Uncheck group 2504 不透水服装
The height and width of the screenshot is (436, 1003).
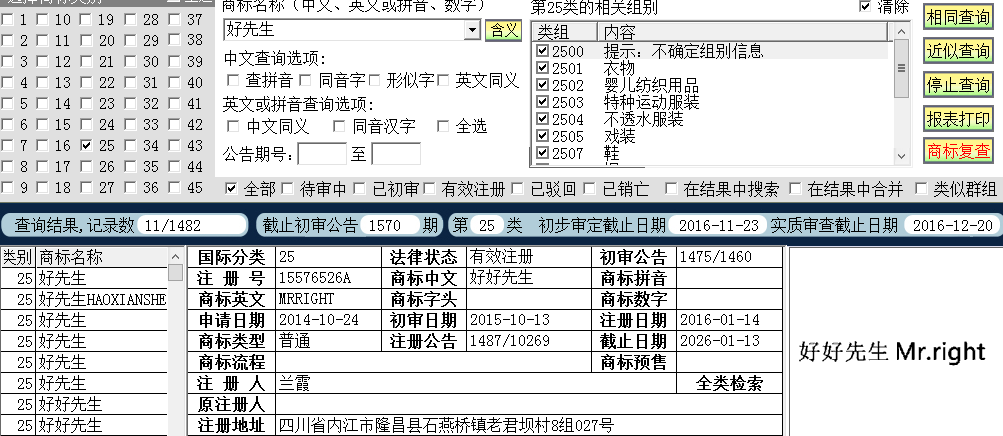click(542, 119)
